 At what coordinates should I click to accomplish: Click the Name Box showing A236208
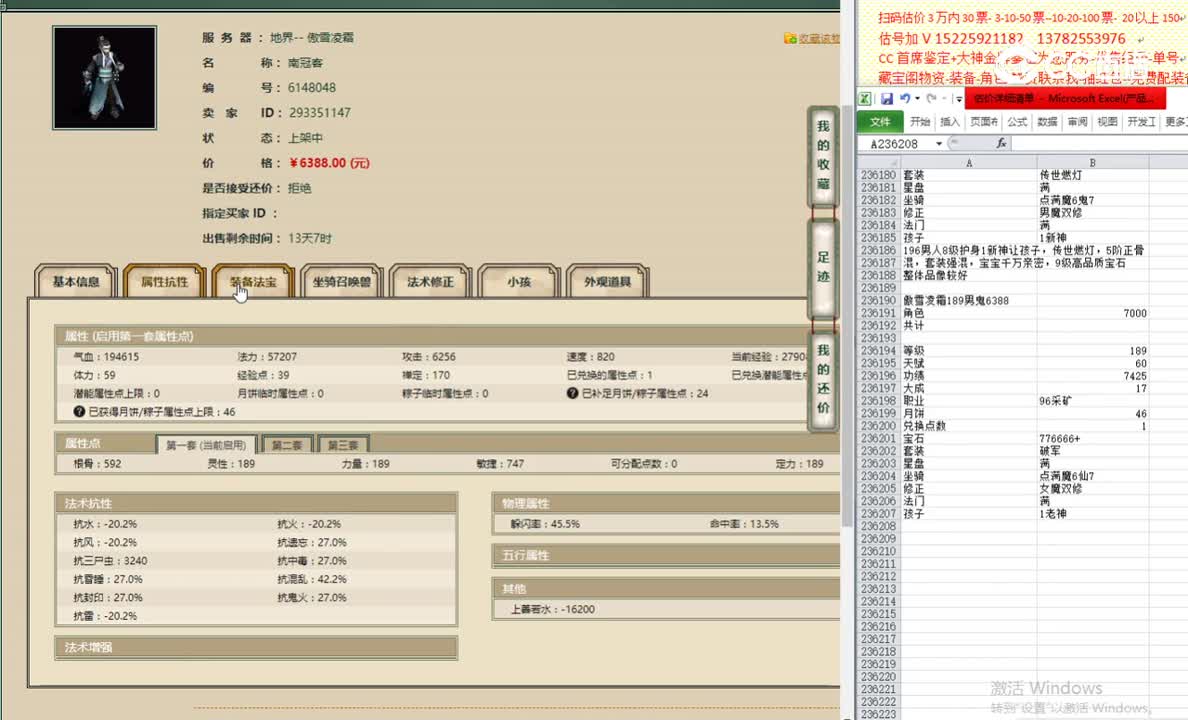click(x=896, y=144)
